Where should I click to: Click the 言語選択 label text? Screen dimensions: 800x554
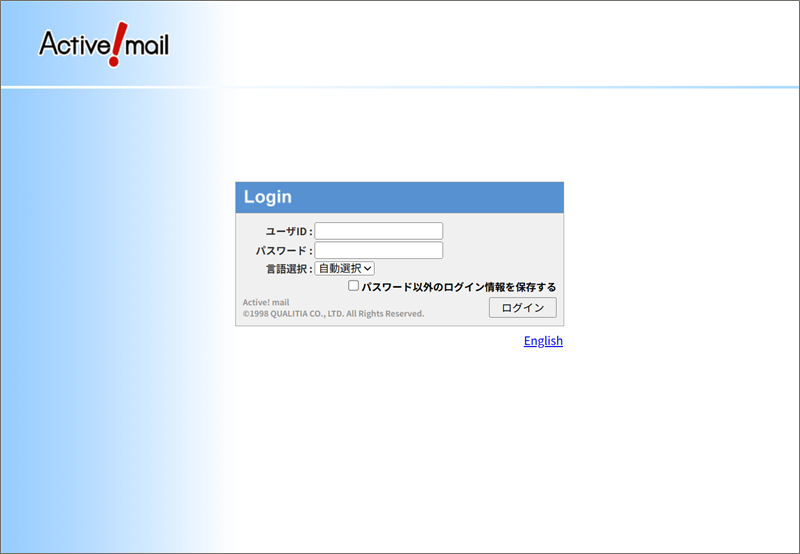(288, 269)
